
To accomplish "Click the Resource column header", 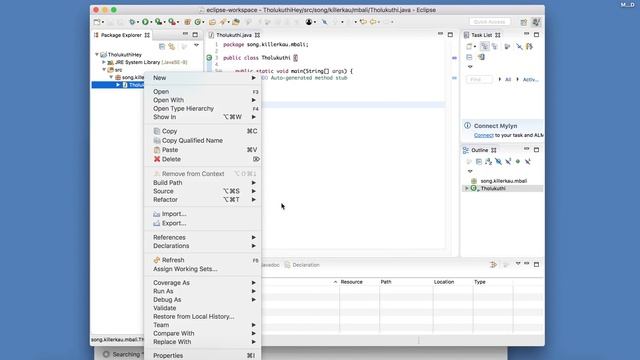I will coord(351,282).
